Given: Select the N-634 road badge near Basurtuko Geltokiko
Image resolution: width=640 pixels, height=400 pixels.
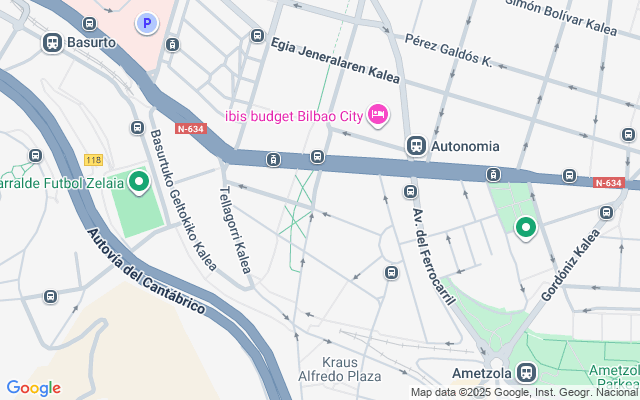Looking at the screenshot, I should click(x=191, y=129).
